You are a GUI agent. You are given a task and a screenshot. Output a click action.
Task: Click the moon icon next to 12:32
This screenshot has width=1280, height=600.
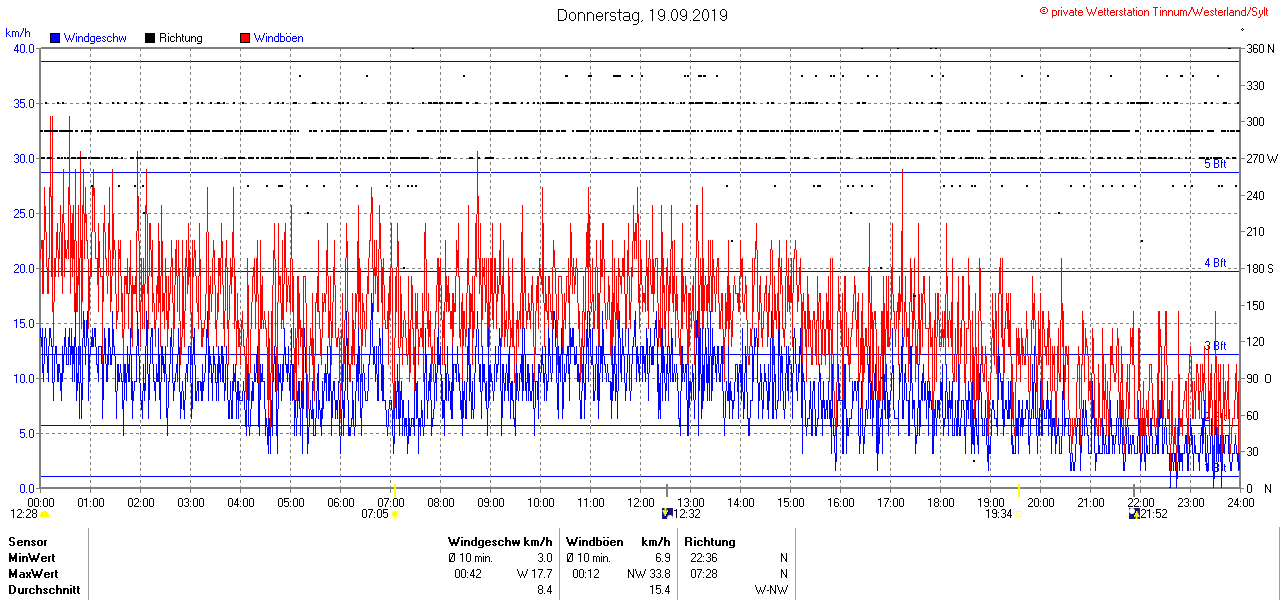(x=667, y=514)
